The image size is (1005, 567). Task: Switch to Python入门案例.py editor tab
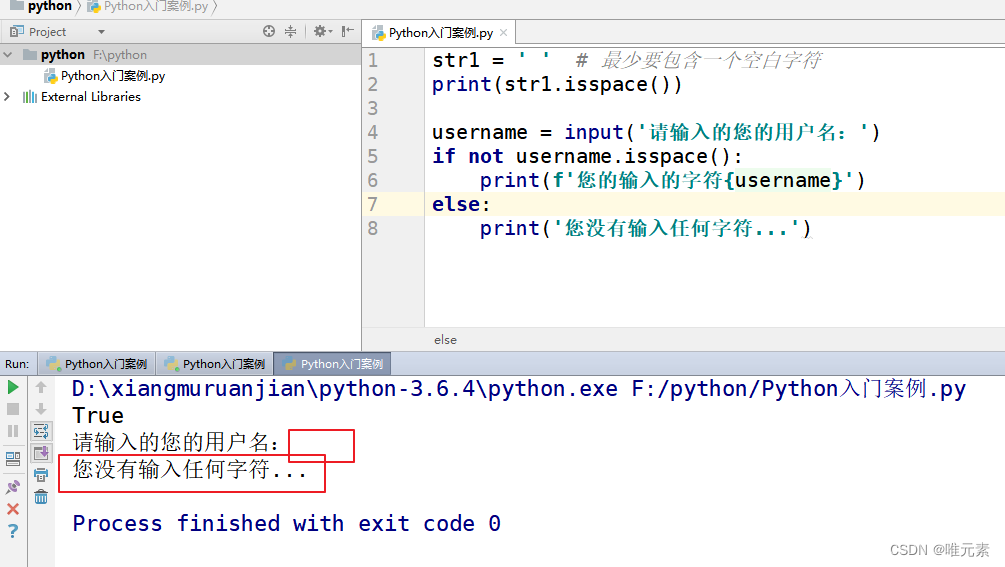pos(441,33)
